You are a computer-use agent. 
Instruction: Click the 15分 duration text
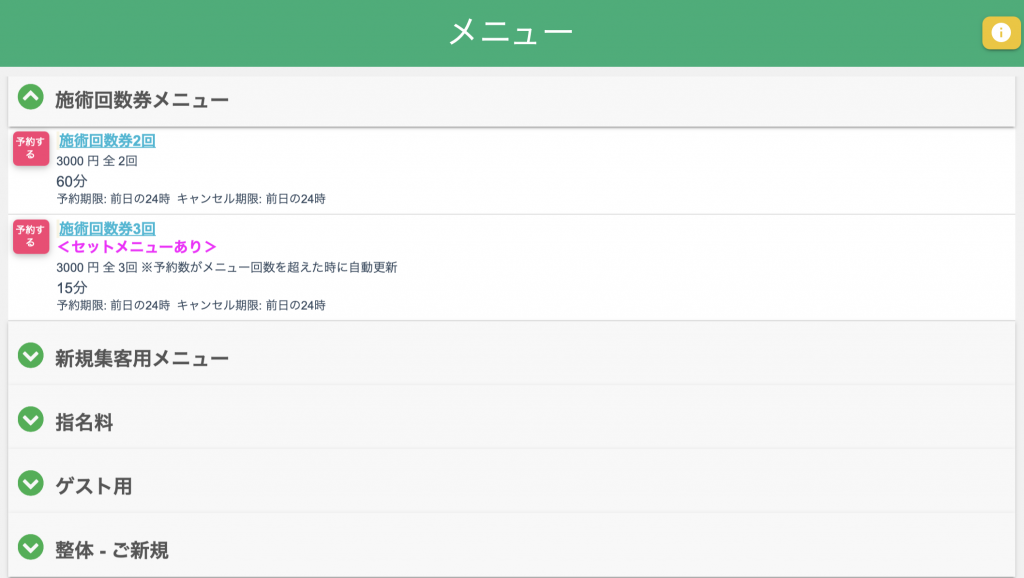click(72, 287)
